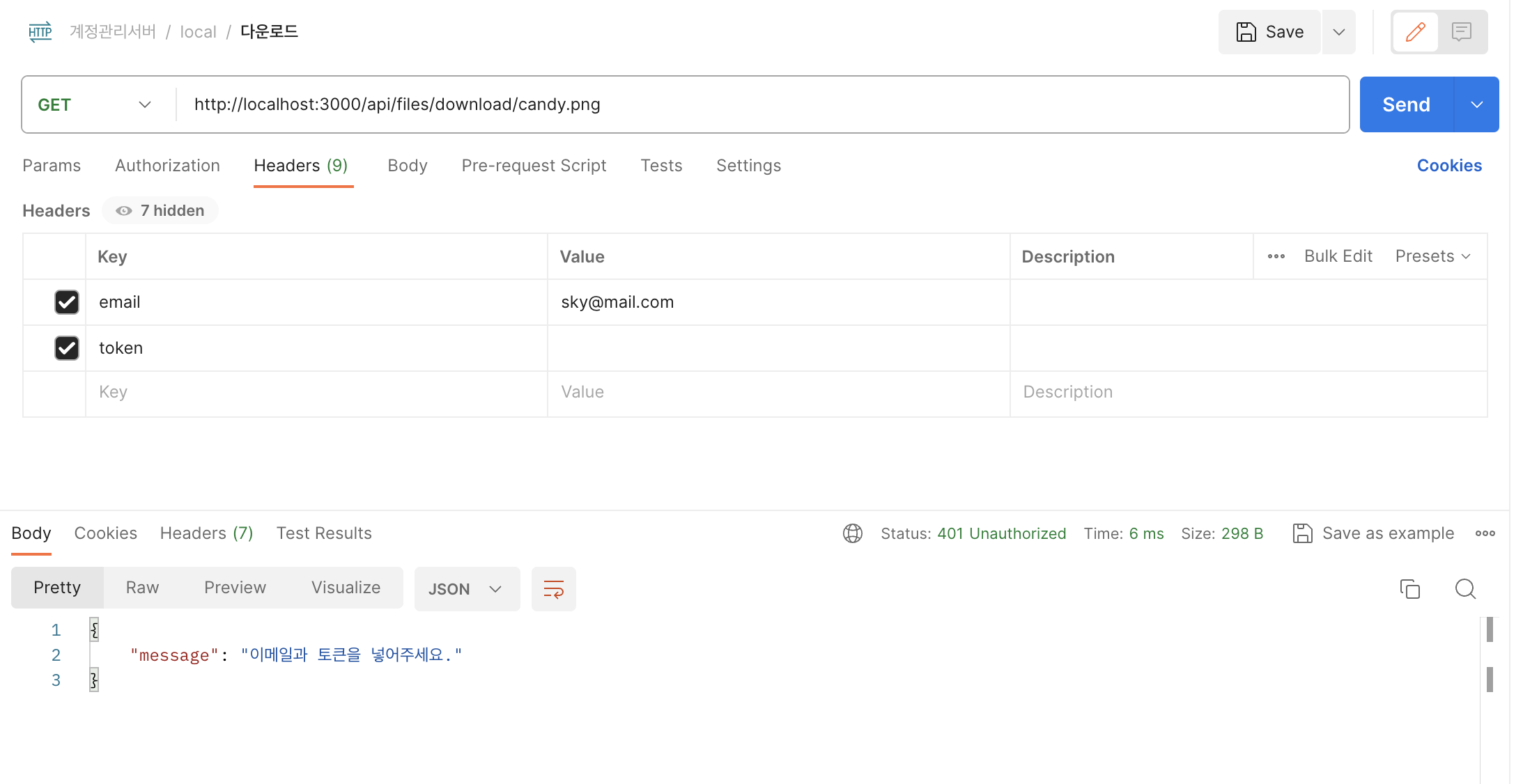This screenshot has height=784, width=1523.
Task: Open the JSON format dropdown
Action: [466, 589]
